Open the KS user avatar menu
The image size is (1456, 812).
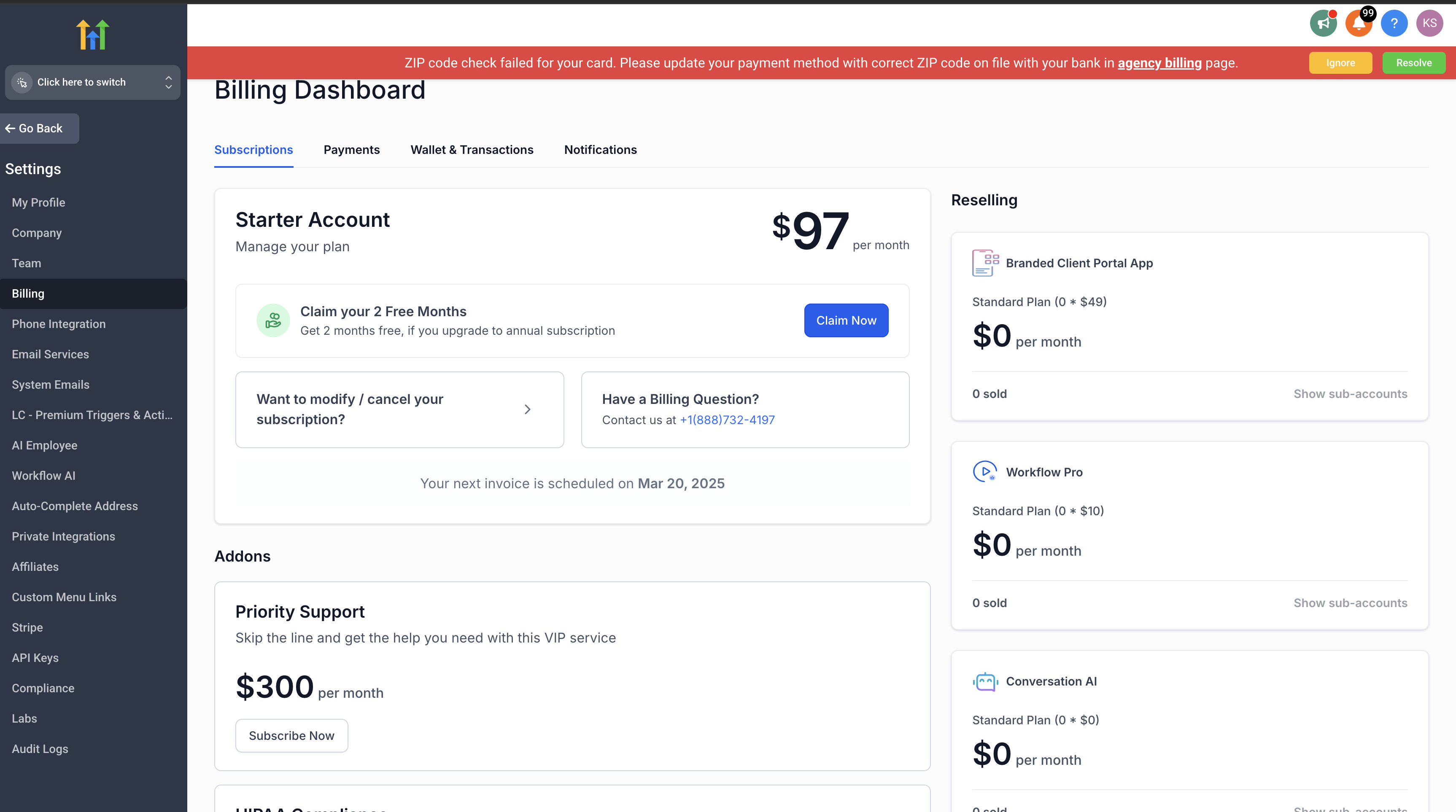click(x=1429, y=24)
